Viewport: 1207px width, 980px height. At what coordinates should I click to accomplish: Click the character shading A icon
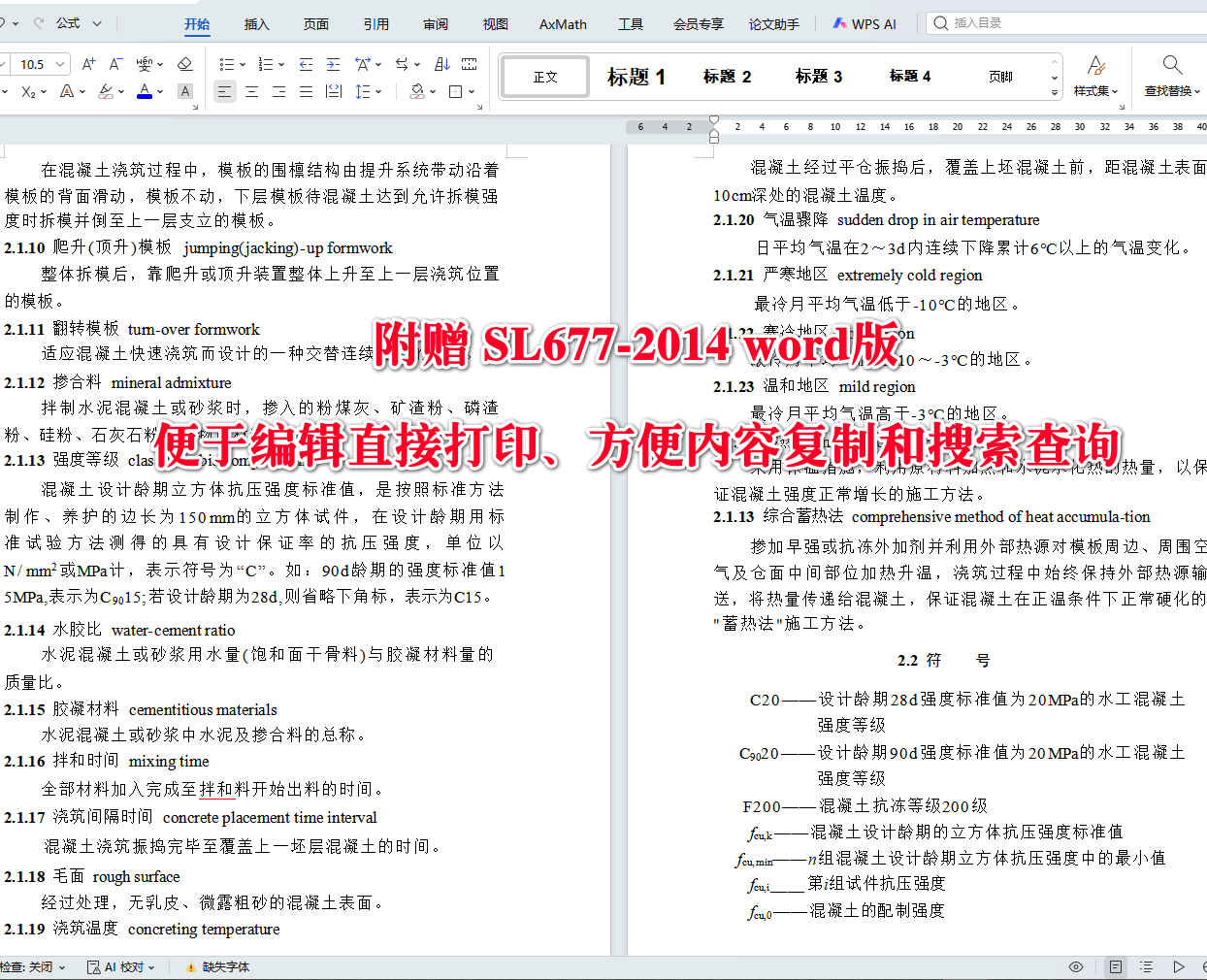[x=185, y=91]
